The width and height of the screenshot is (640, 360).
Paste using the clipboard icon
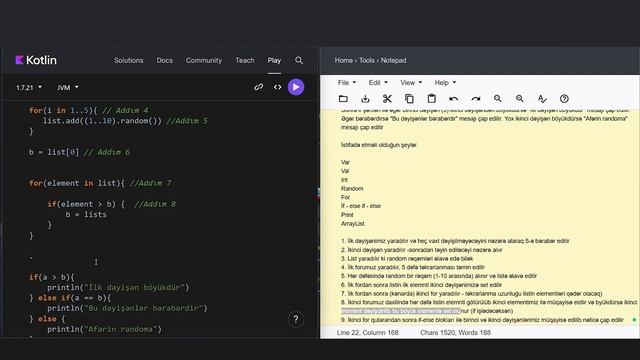coord(431,98)
